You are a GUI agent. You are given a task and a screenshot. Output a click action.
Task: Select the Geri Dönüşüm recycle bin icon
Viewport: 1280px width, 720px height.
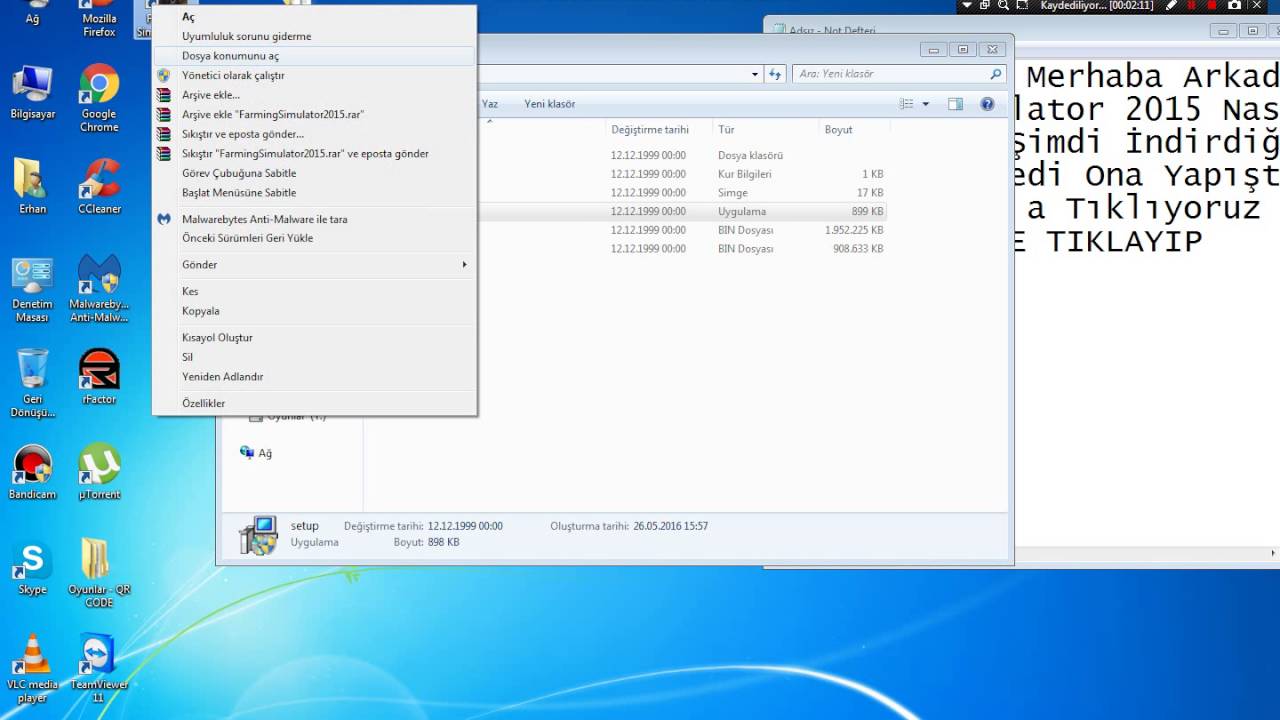coord(32,383)
